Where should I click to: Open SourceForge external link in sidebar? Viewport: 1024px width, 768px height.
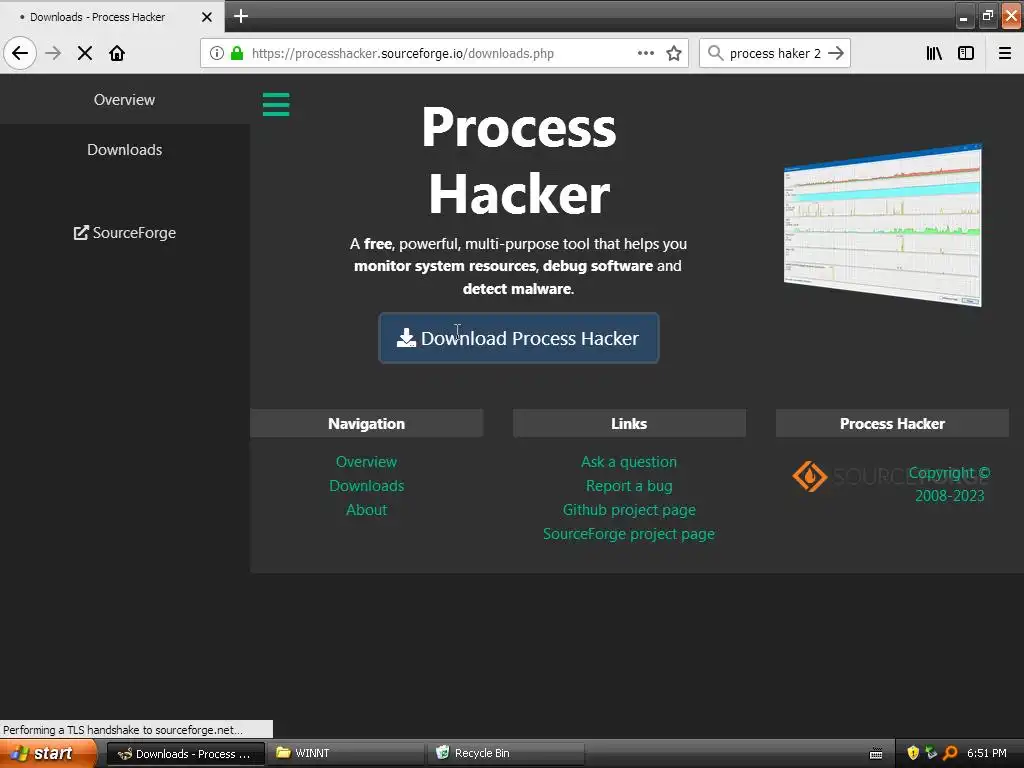pos(125,232)
